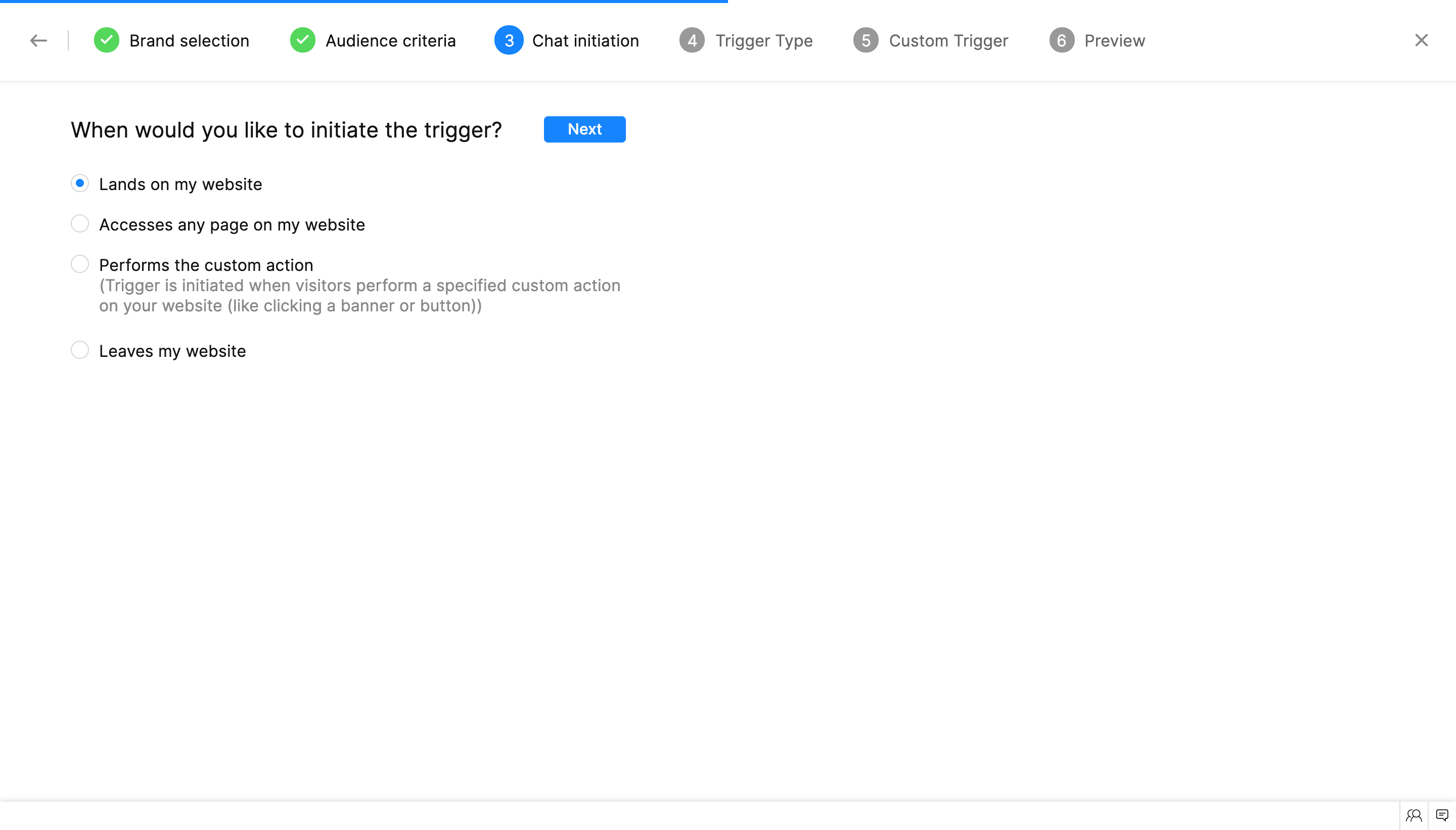Return to Brand selection step label
The height and width of the screenshot is (830, 1456).
click(189, 40)
